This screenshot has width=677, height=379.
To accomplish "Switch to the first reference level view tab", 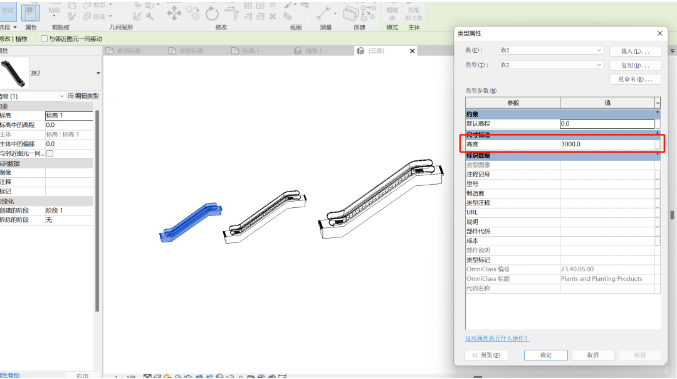I will pyautogui.click(x=130, y=51).
